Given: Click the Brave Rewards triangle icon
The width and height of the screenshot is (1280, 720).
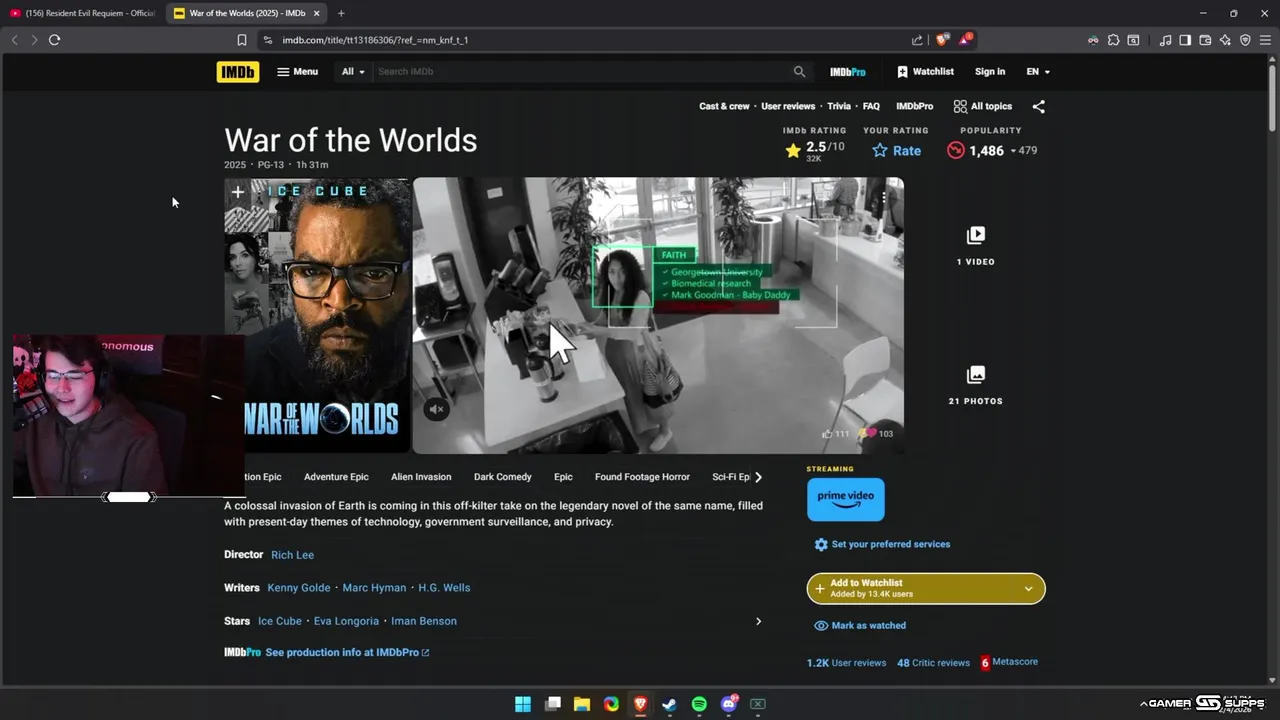Looking at the screenshot, I should [965, 40].
